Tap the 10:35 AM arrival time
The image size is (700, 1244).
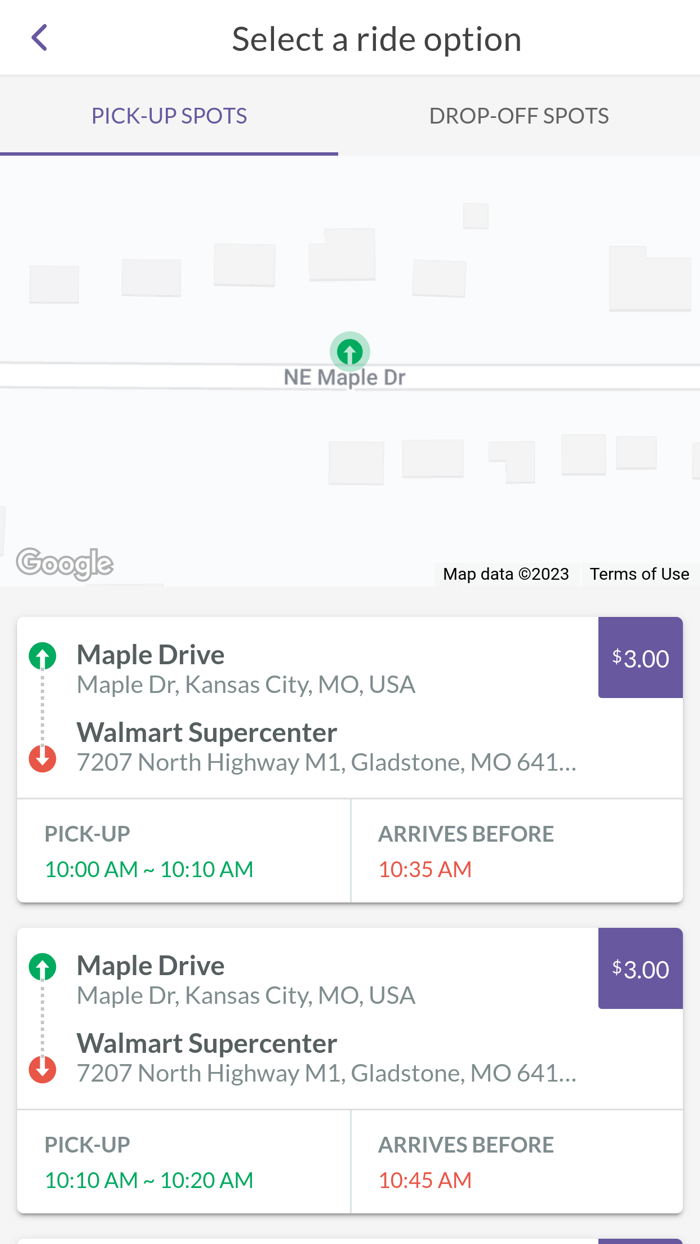[x=425, y=869]
